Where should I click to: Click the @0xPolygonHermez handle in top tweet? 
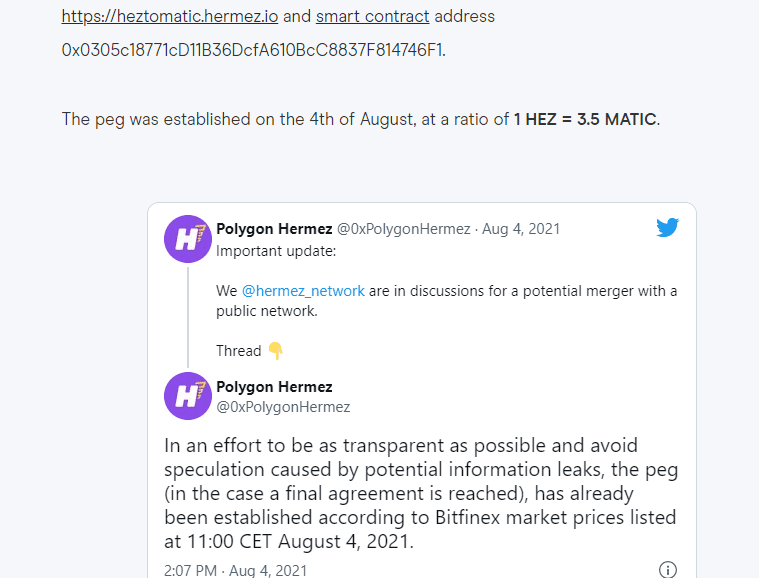click(x=404, y=228)
